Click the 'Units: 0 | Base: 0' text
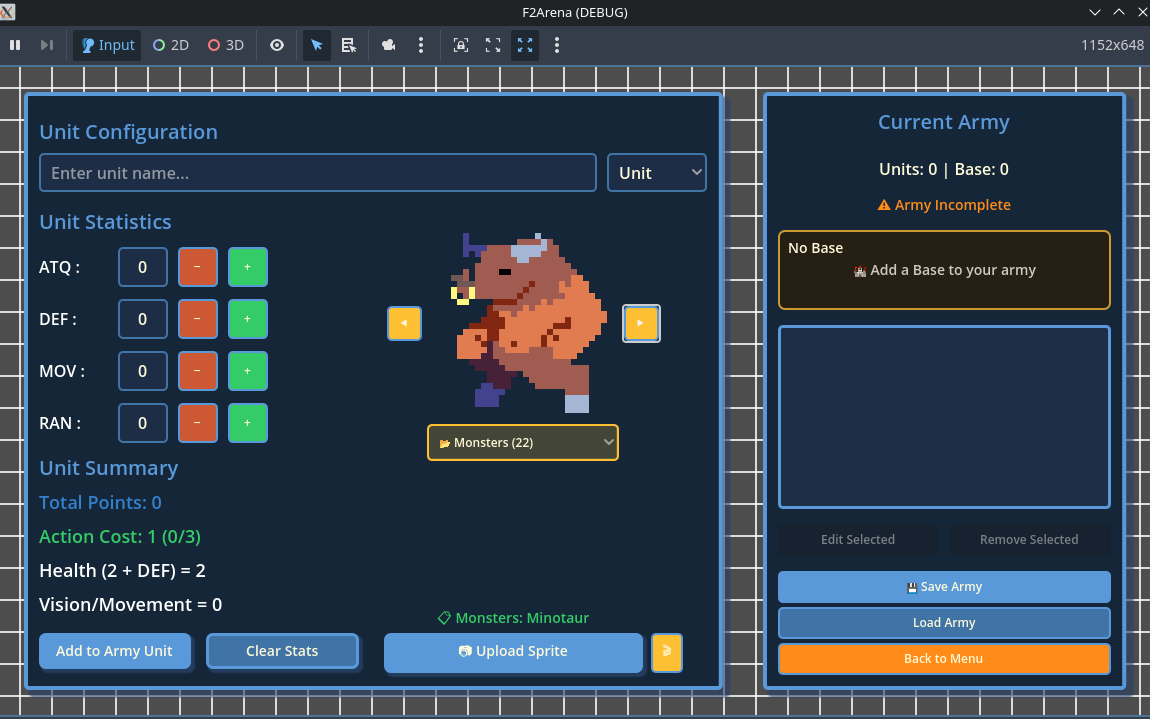The image size is (1150, 720). click(x=944, y=169)
